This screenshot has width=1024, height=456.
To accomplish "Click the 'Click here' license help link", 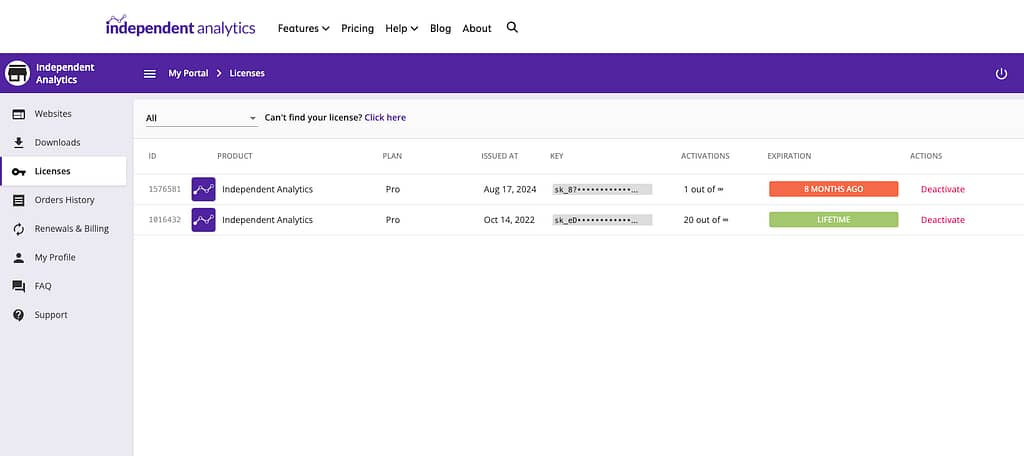I will pos(385,118).
